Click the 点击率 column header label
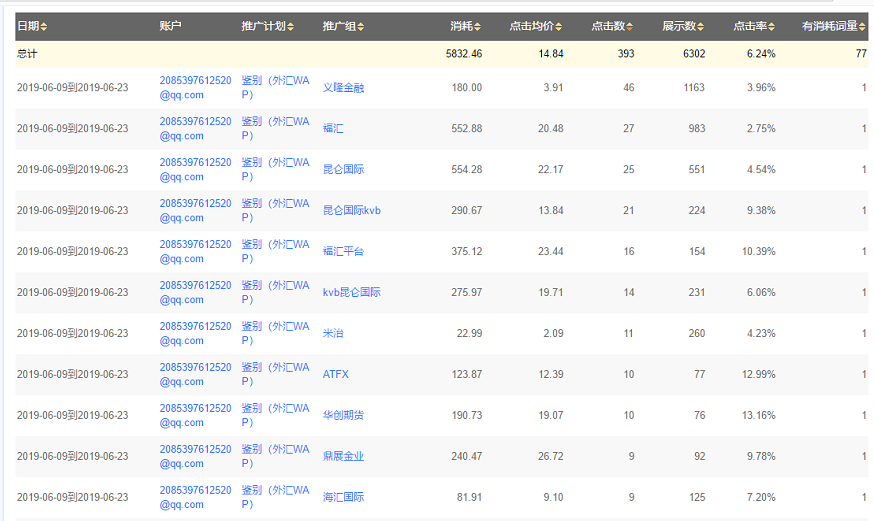874x521 pixels. tap(750, 26)
